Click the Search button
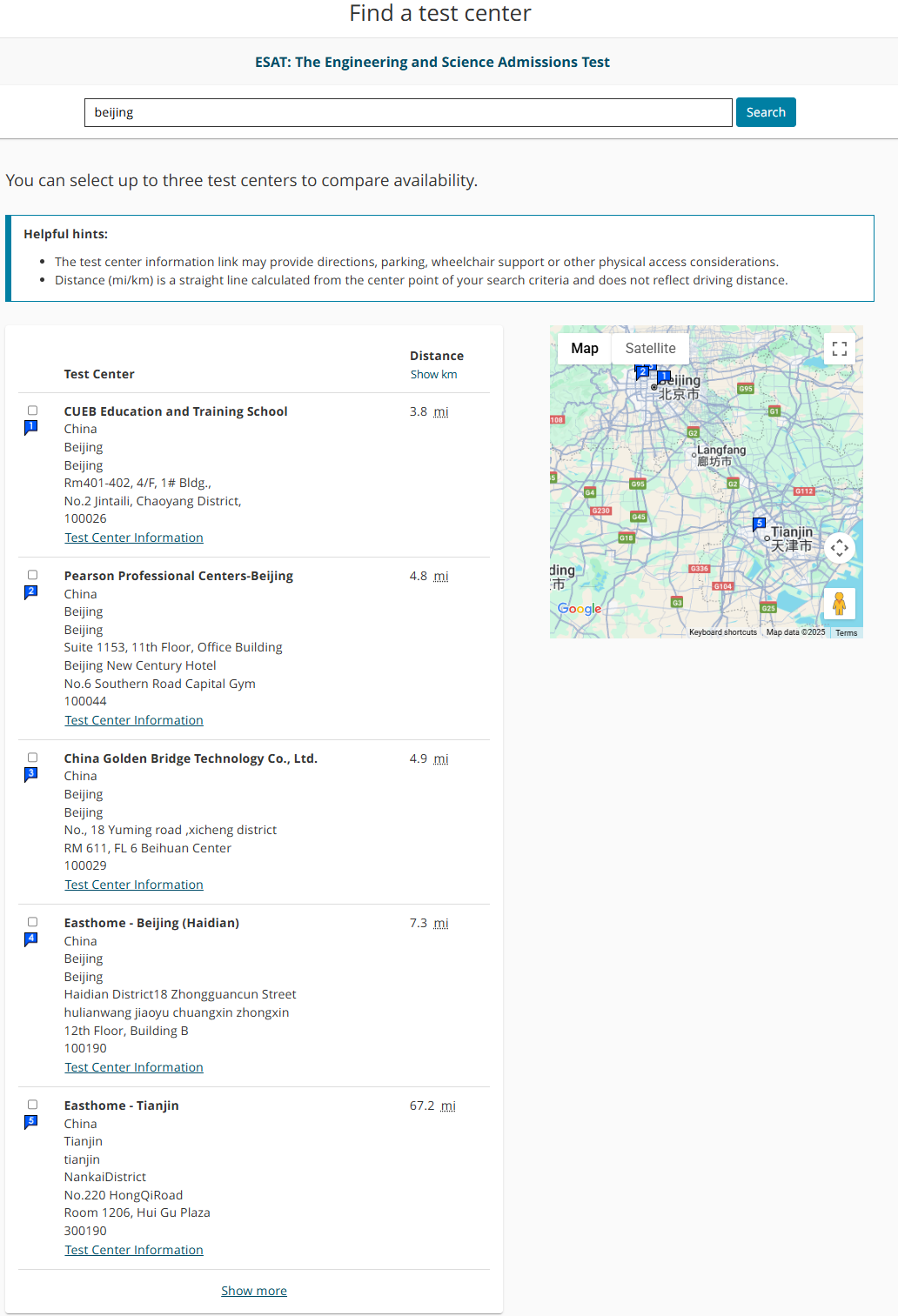 point(766,112)
